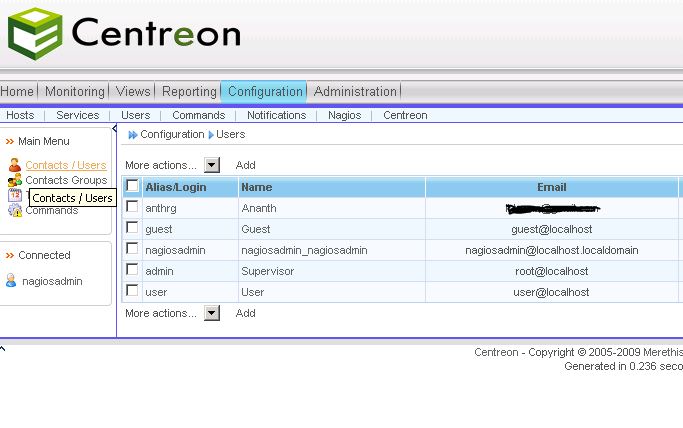Collapse the left menu panel arrow

pyautogui.click(x=114, y=128)
